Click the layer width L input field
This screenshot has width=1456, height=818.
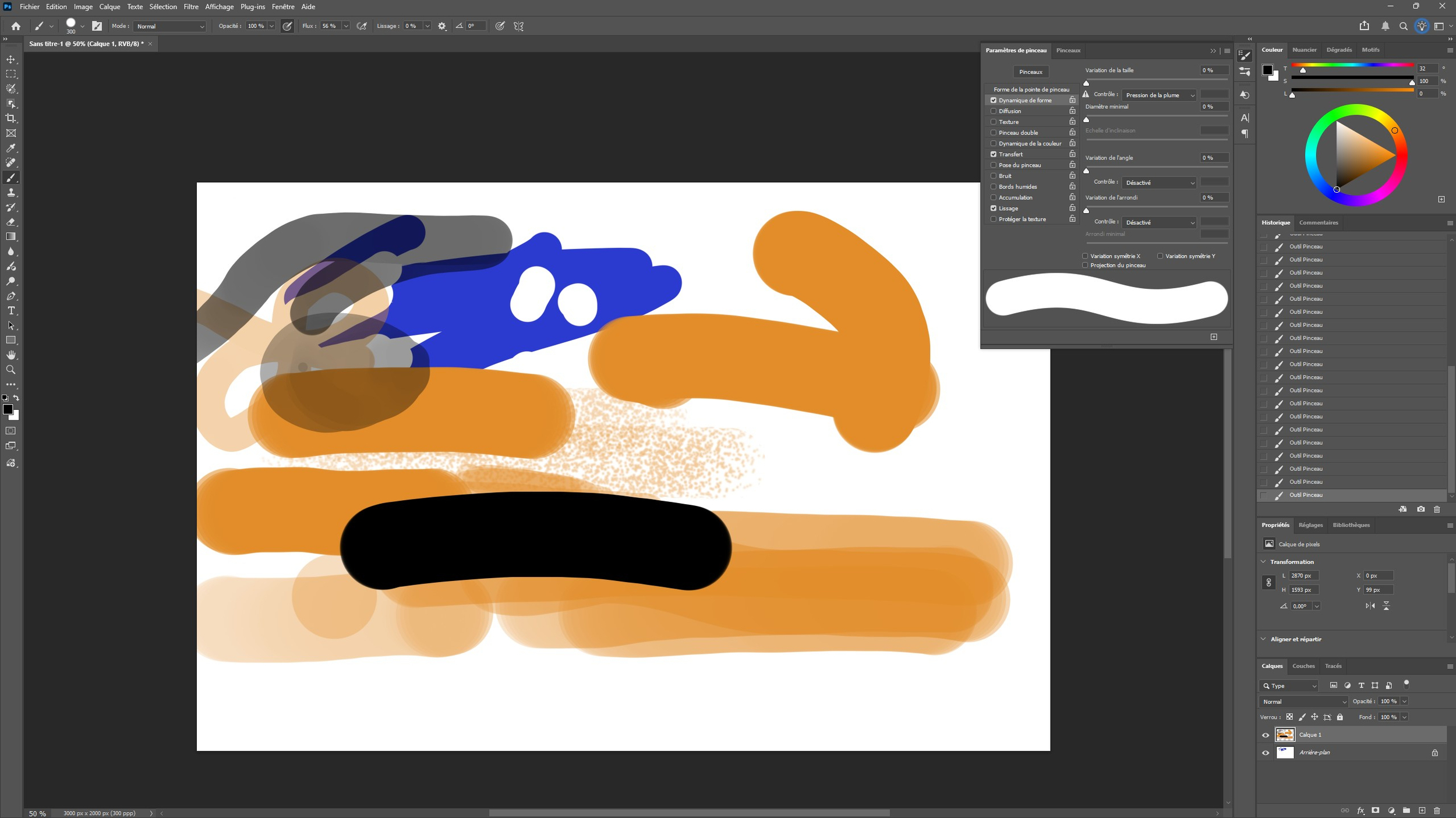tap(1303, 576)
